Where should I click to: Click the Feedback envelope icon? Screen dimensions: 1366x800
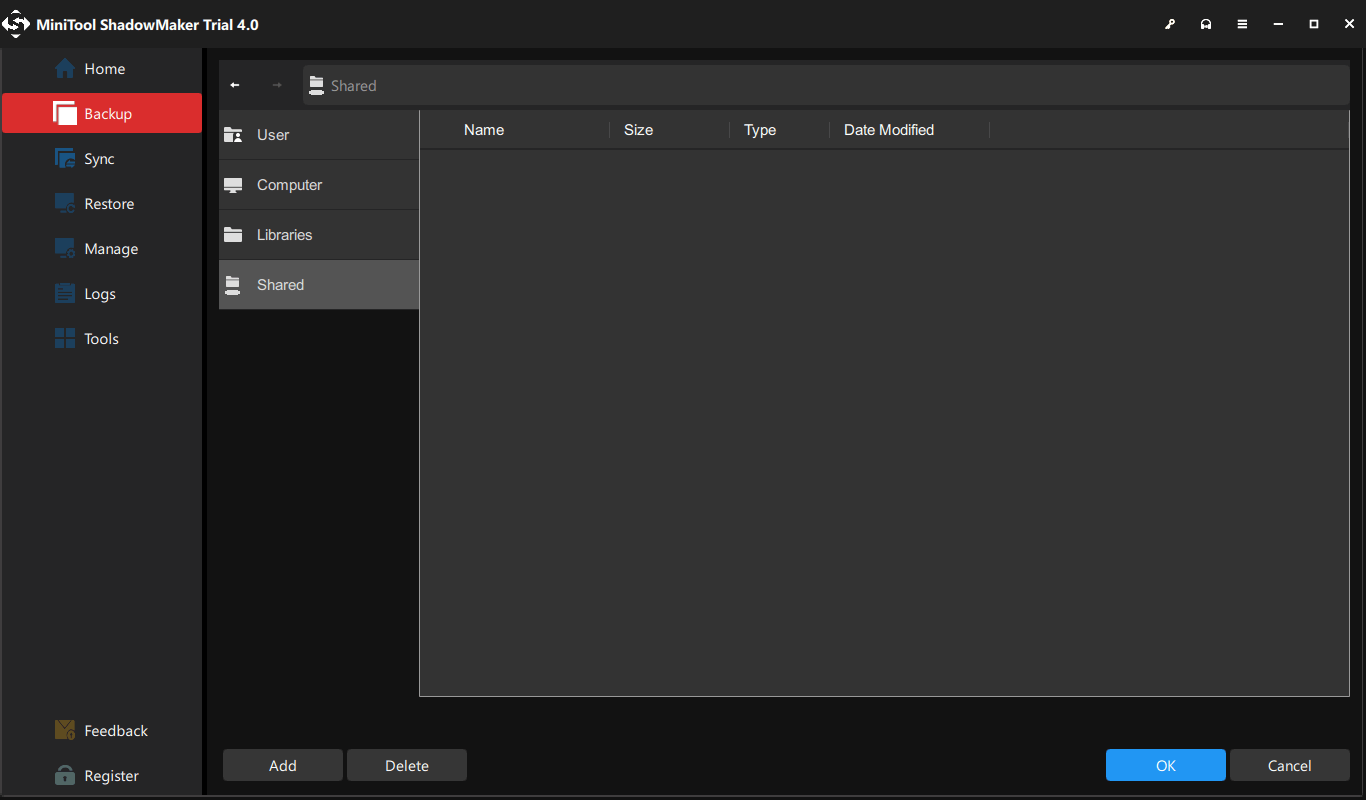65,730
